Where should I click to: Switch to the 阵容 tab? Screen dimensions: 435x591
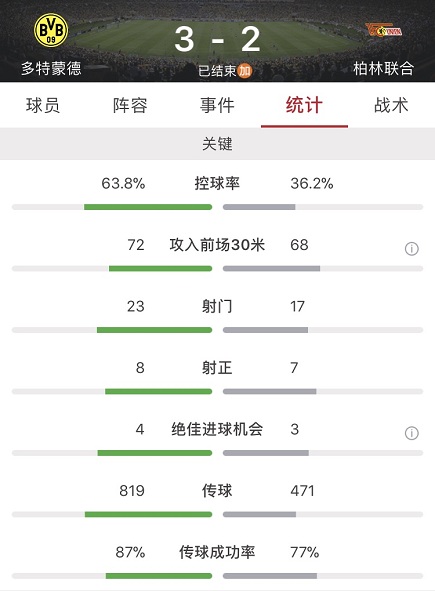tap(130, 105)
